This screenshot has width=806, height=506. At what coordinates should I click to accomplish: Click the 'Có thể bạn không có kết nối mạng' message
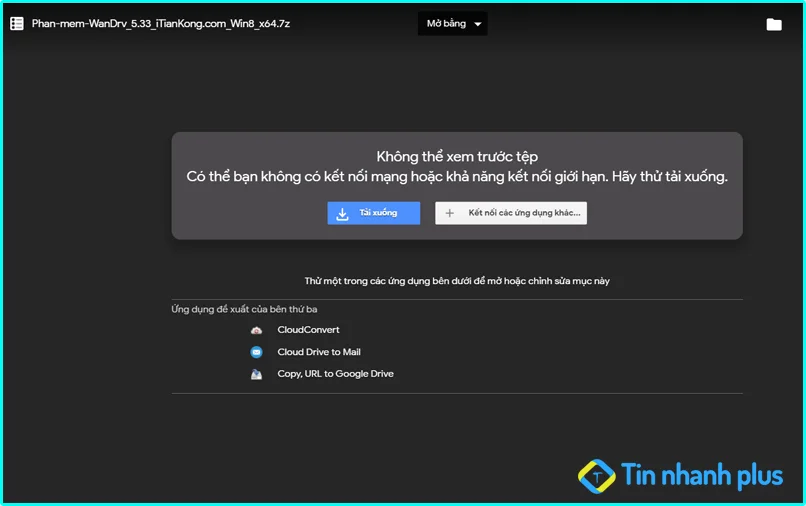point(457,176)
